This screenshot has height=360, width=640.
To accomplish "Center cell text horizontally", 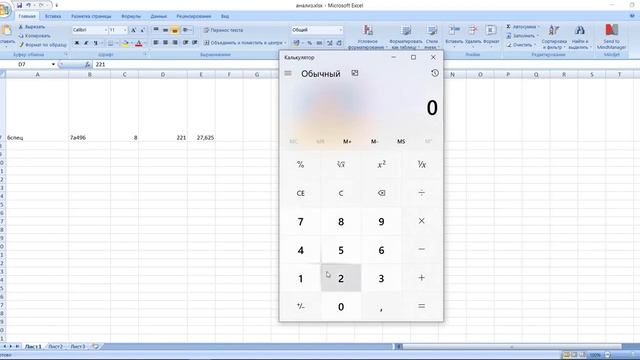I will coord(165,42).
